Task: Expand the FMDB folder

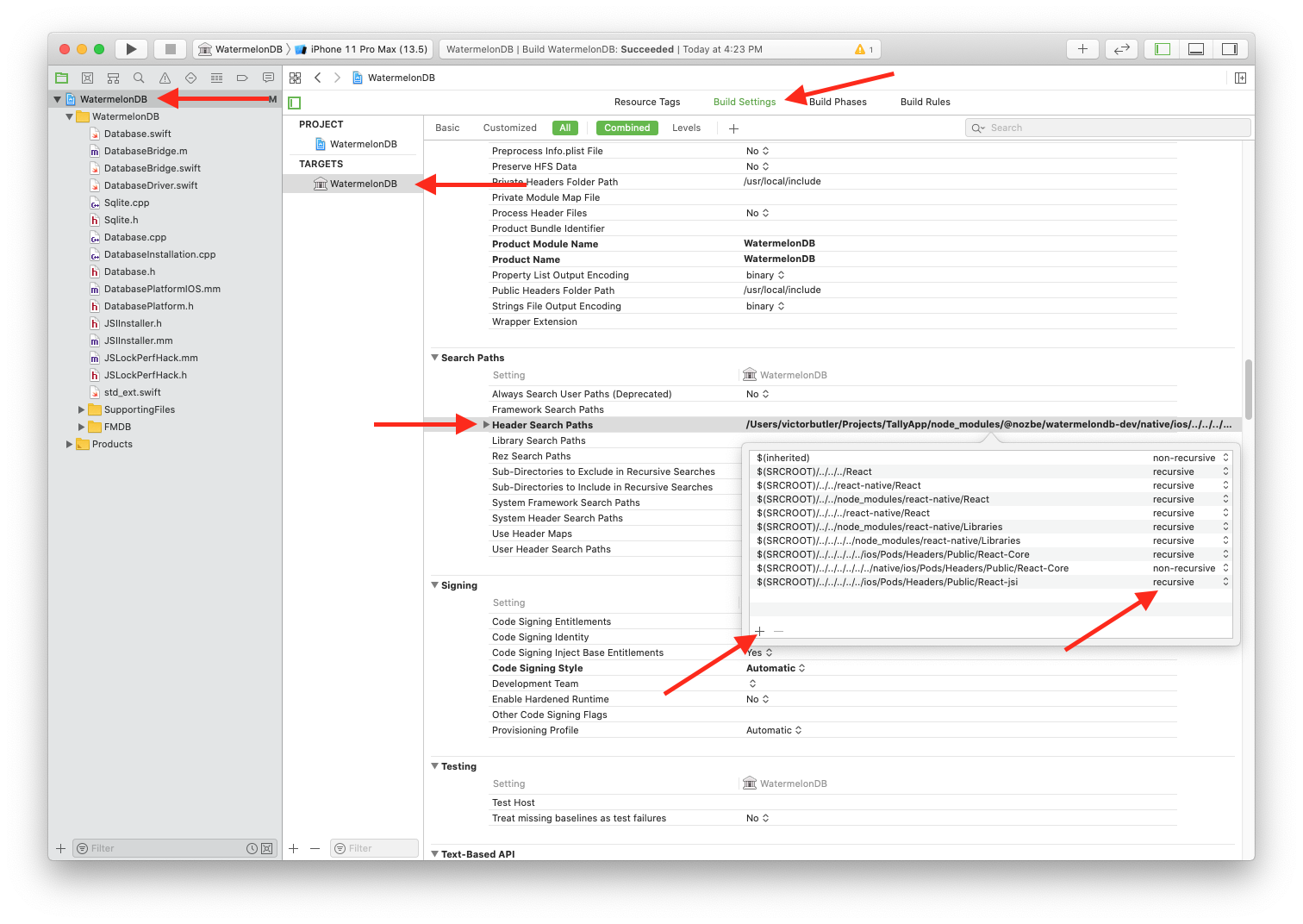Action: pos(82,427)
